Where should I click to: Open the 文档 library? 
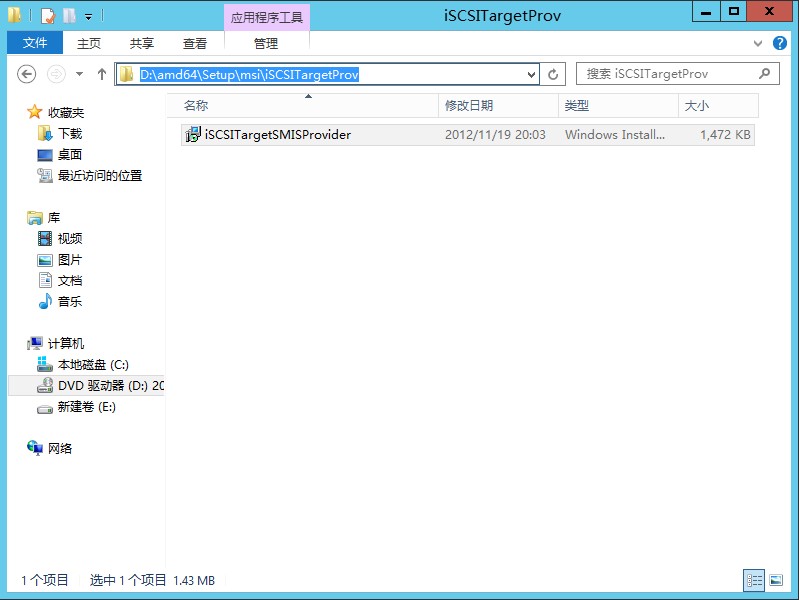click(70, 280)
